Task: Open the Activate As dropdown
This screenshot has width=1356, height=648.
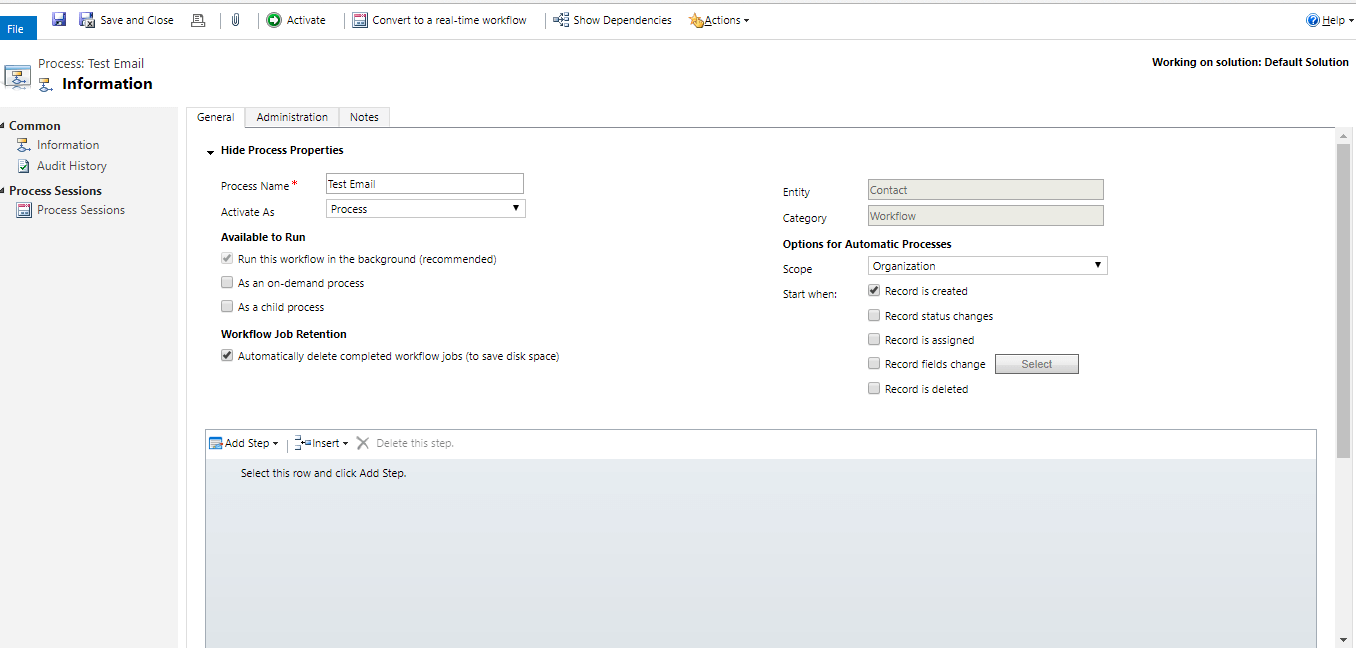Action: [x=426, y=209]
